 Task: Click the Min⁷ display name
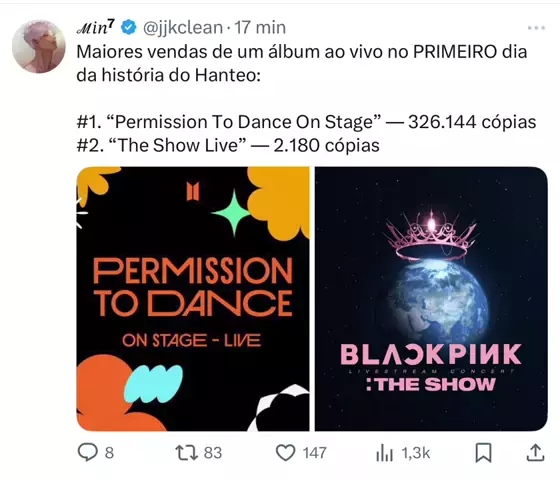click(x=96, y=27)
